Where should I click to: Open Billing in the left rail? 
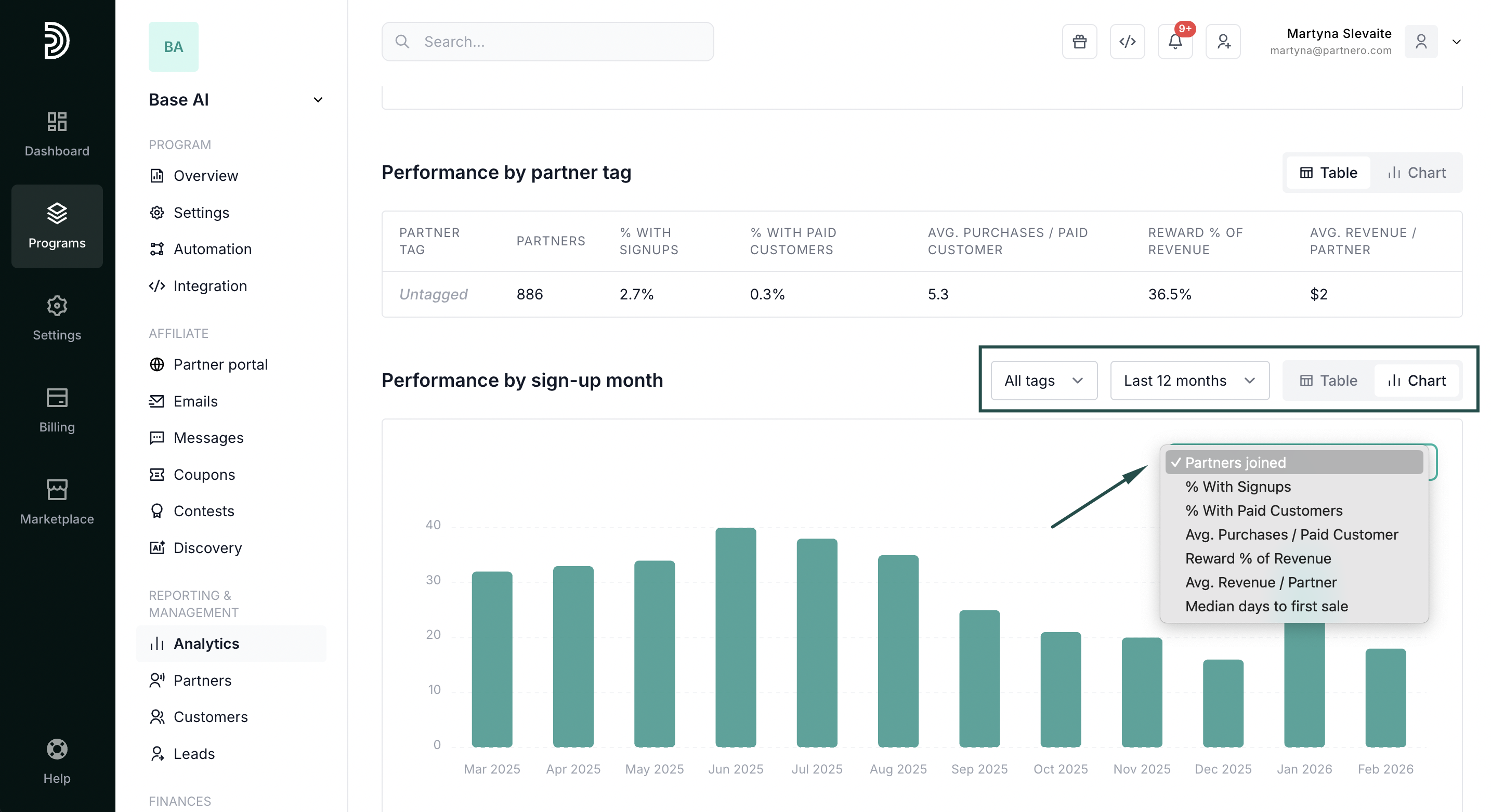[x=57, y=410]
